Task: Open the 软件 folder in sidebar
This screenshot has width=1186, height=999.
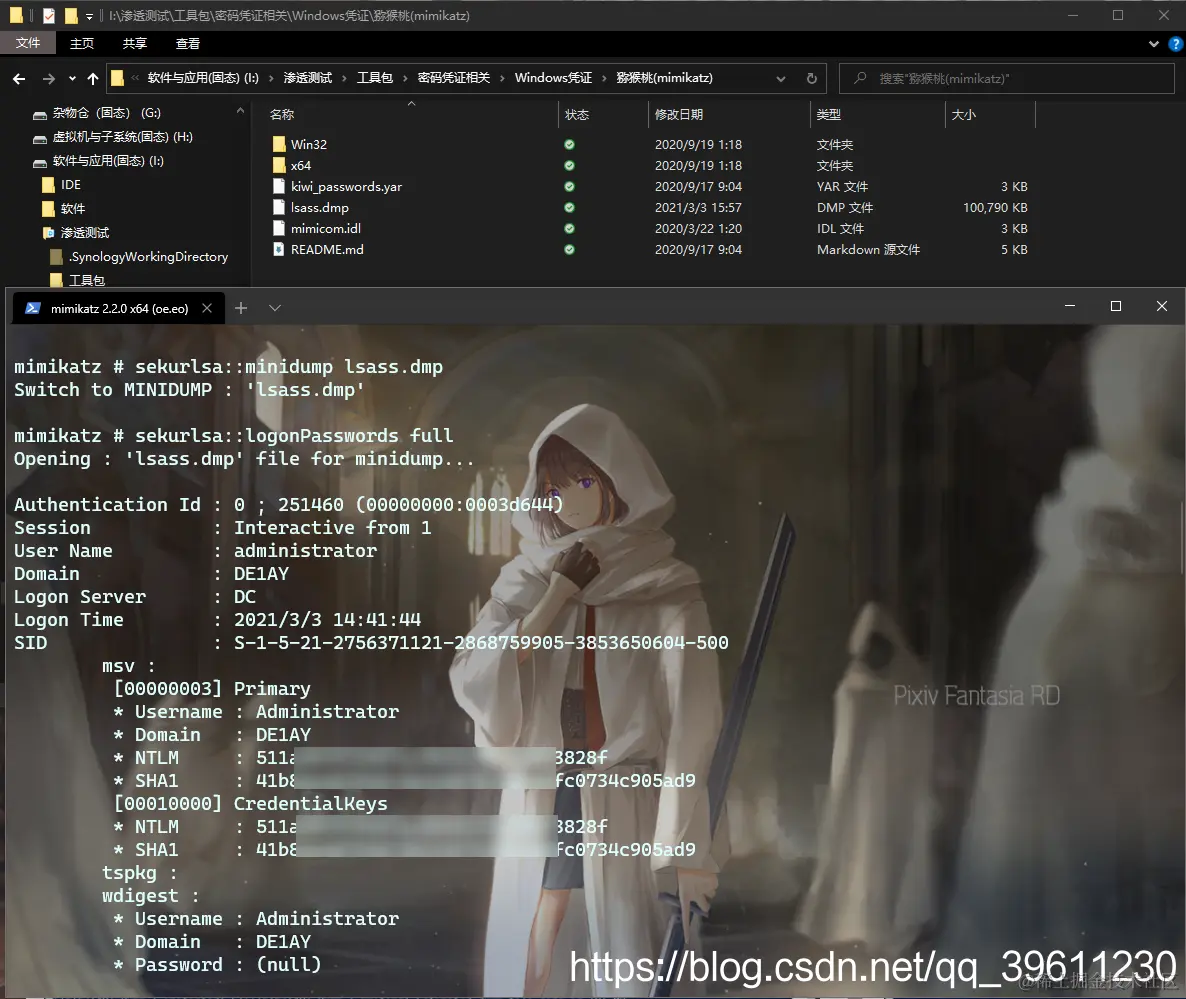Action: pos(64,209)
